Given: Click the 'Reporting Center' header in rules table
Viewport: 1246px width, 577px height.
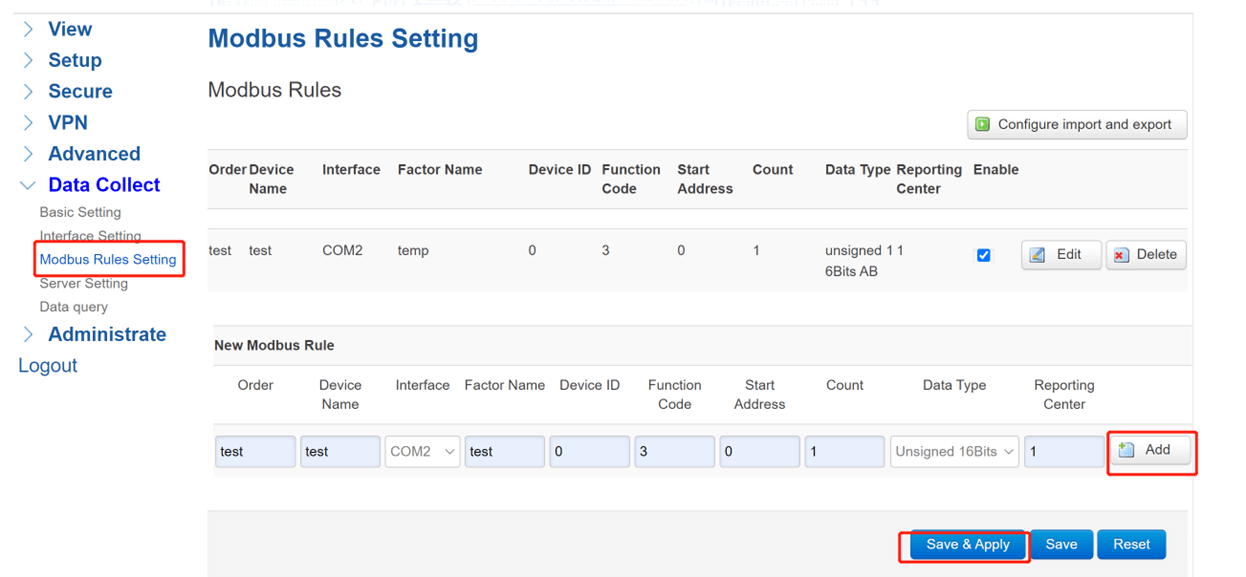Looking at the screenshot, I should click(x=929, y=179).
